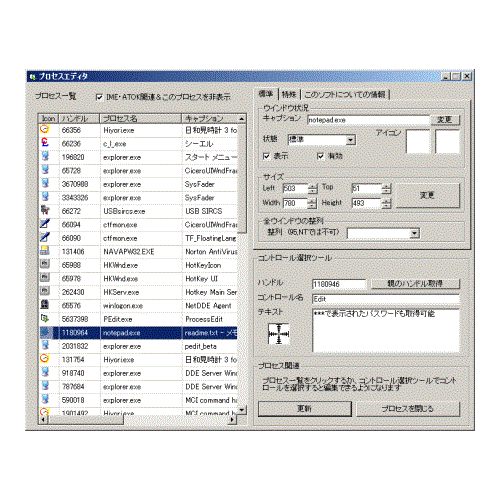Image resolution: width=500 pixels, height=500 pixels.
Task: Click the notepad.exe icon in highlighted row
Action: (x=45, y=332)
